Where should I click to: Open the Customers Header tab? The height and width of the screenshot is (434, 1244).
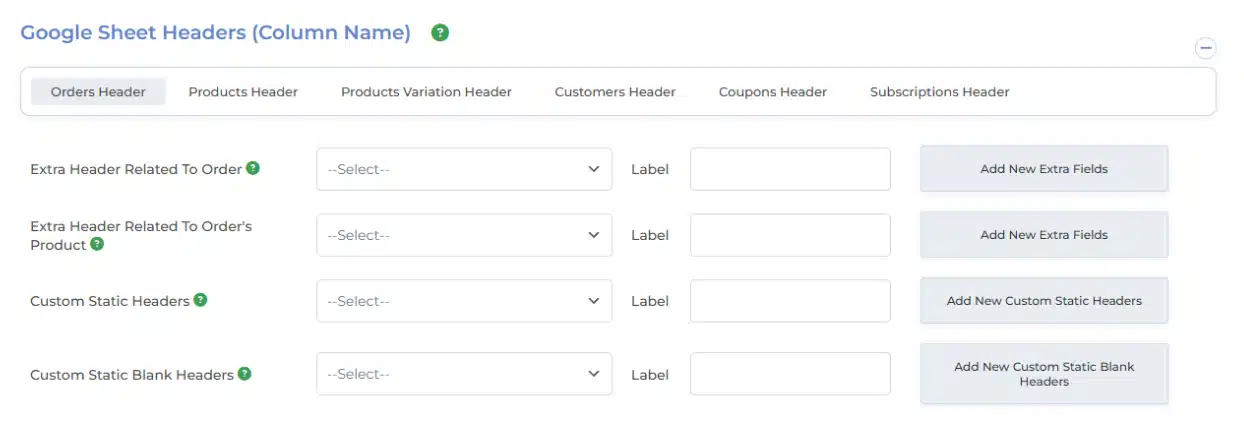(615, 92)
